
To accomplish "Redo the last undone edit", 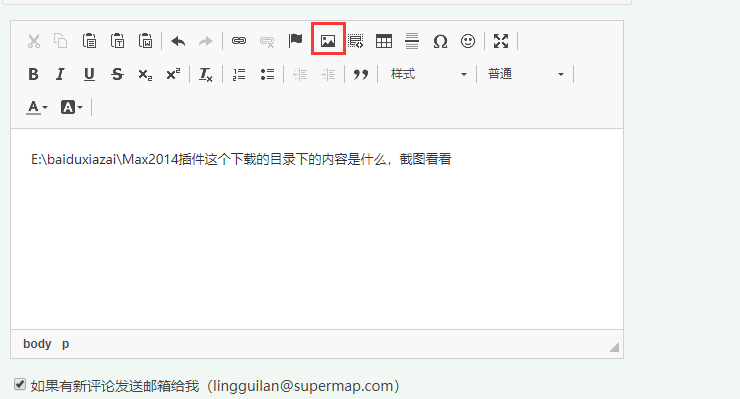I will tap(206, 41).
